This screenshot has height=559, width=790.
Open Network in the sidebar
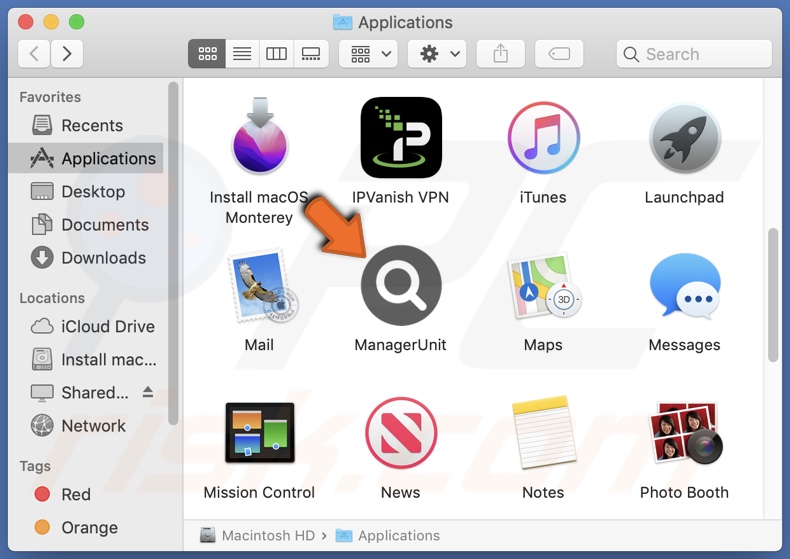pos(86,426)
